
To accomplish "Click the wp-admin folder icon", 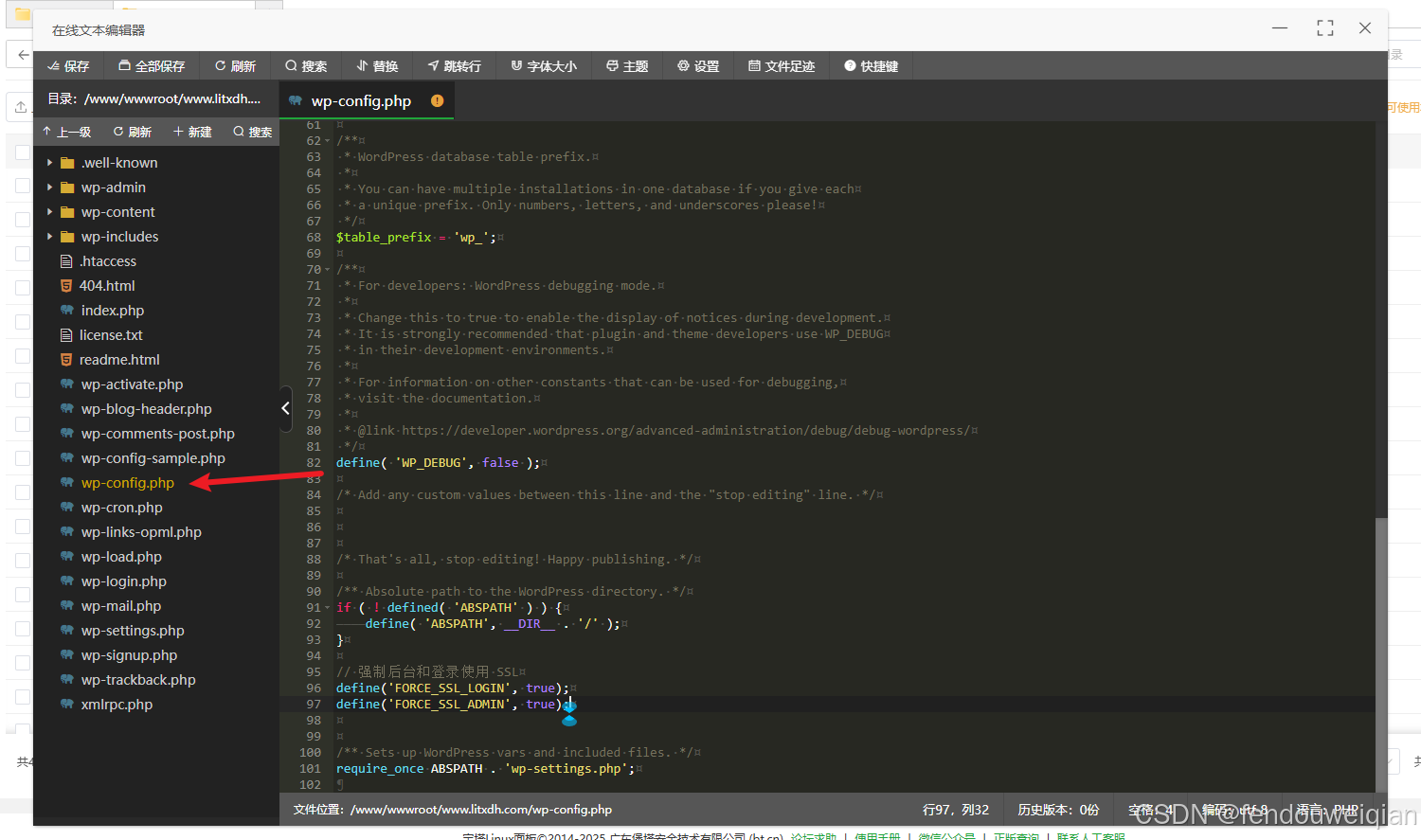I will tap(67, 188).
